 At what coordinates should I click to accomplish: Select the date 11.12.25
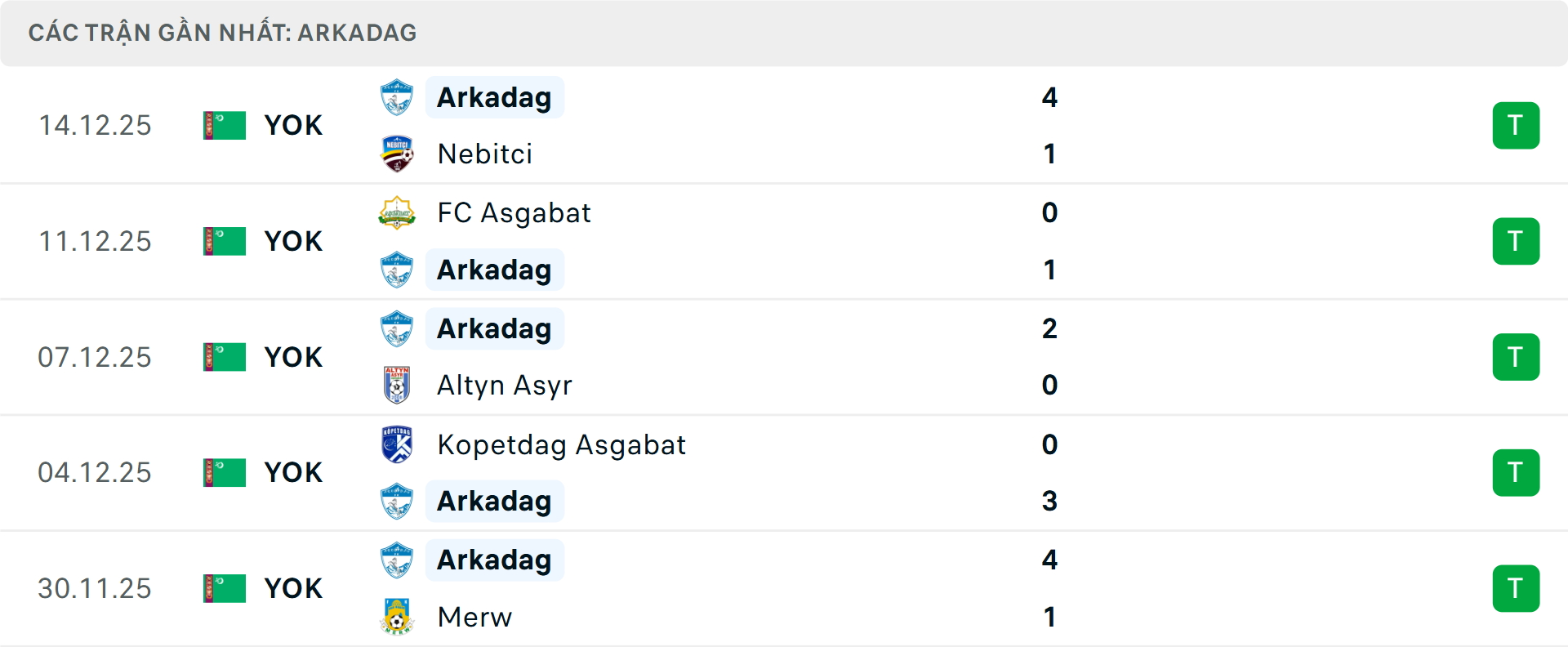pyautogui.click(x=95, y=241)
